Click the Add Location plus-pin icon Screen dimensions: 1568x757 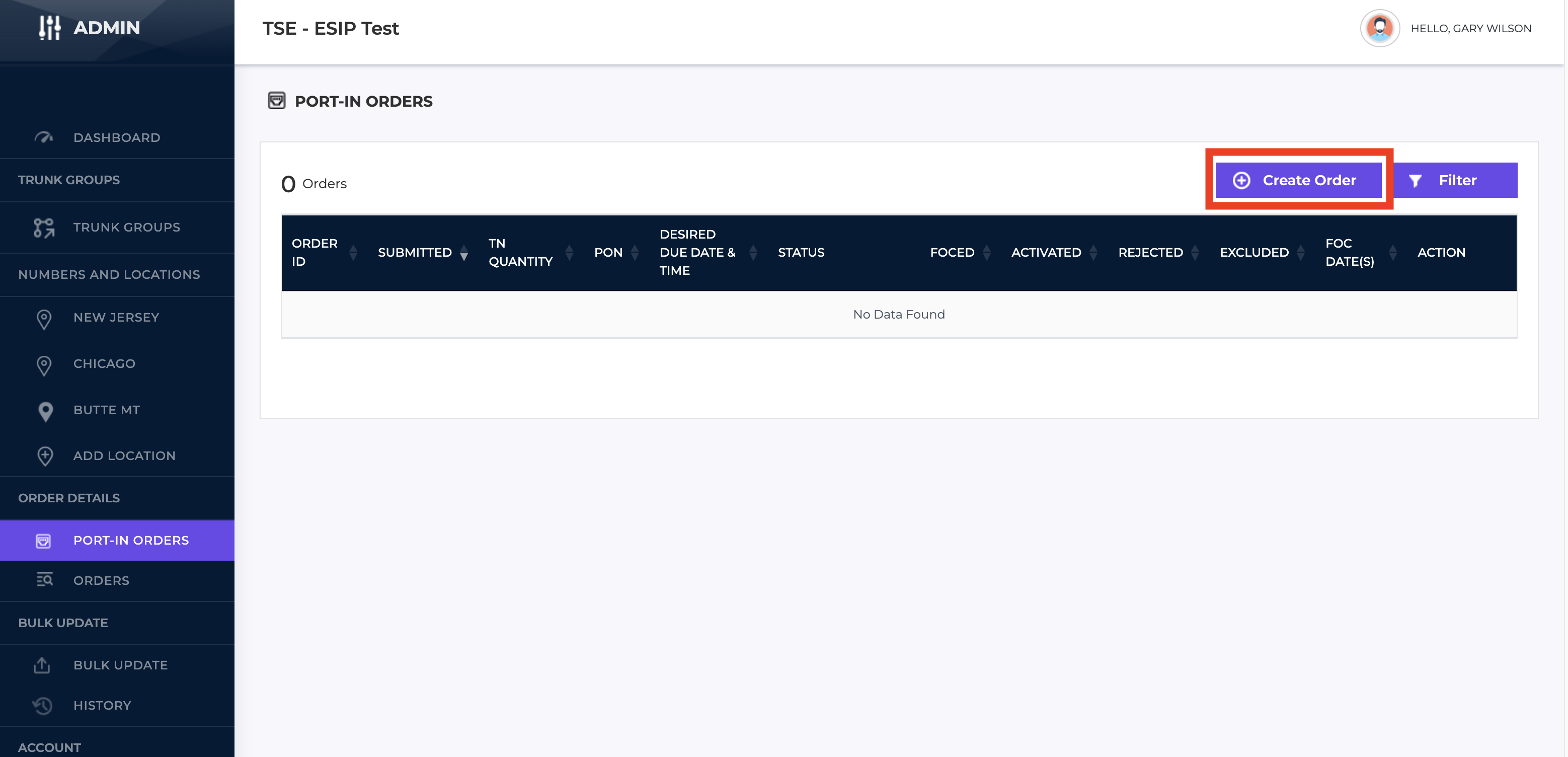pyautogui.click(x=45, y=456)
